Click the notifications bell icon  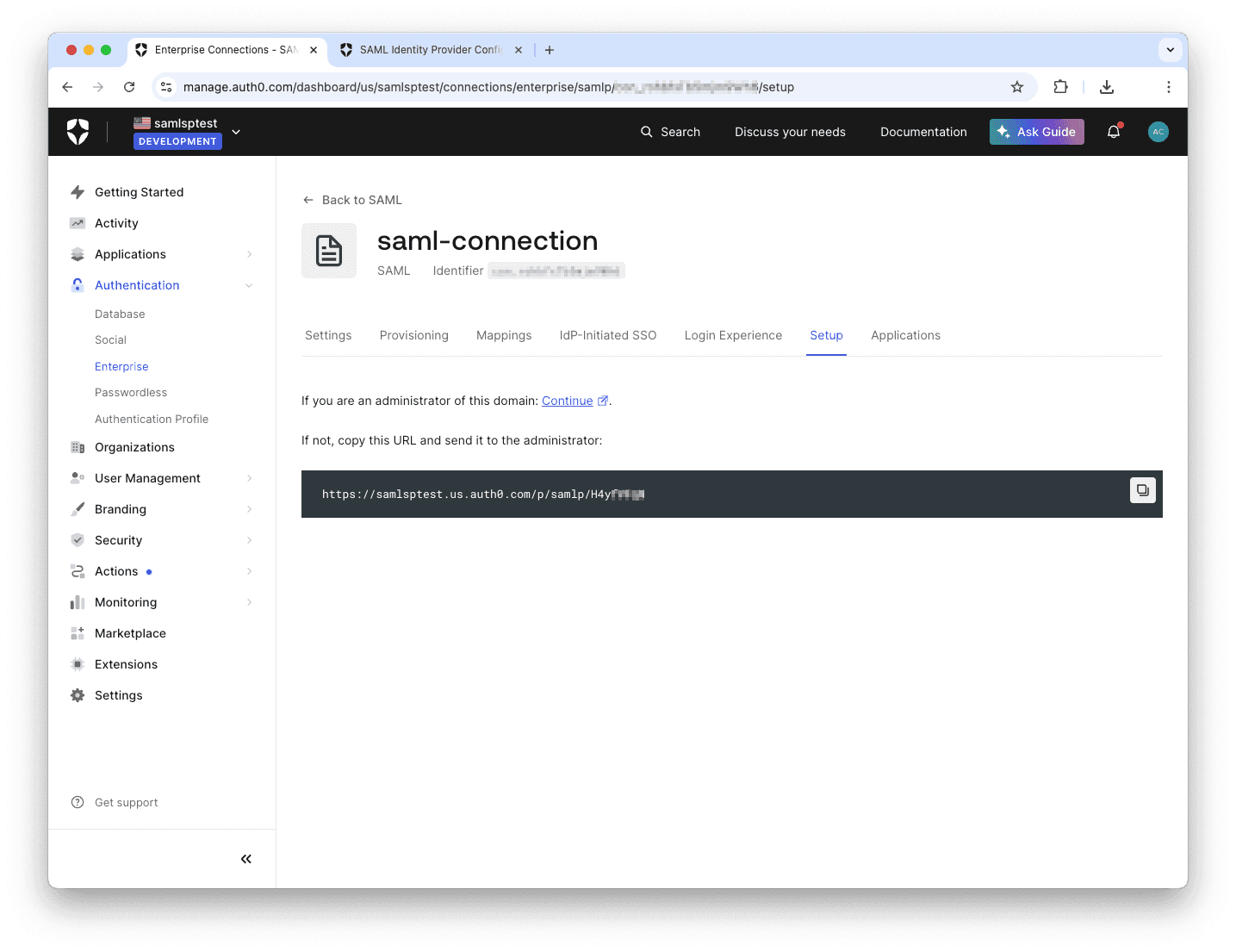coord(1113,132)
